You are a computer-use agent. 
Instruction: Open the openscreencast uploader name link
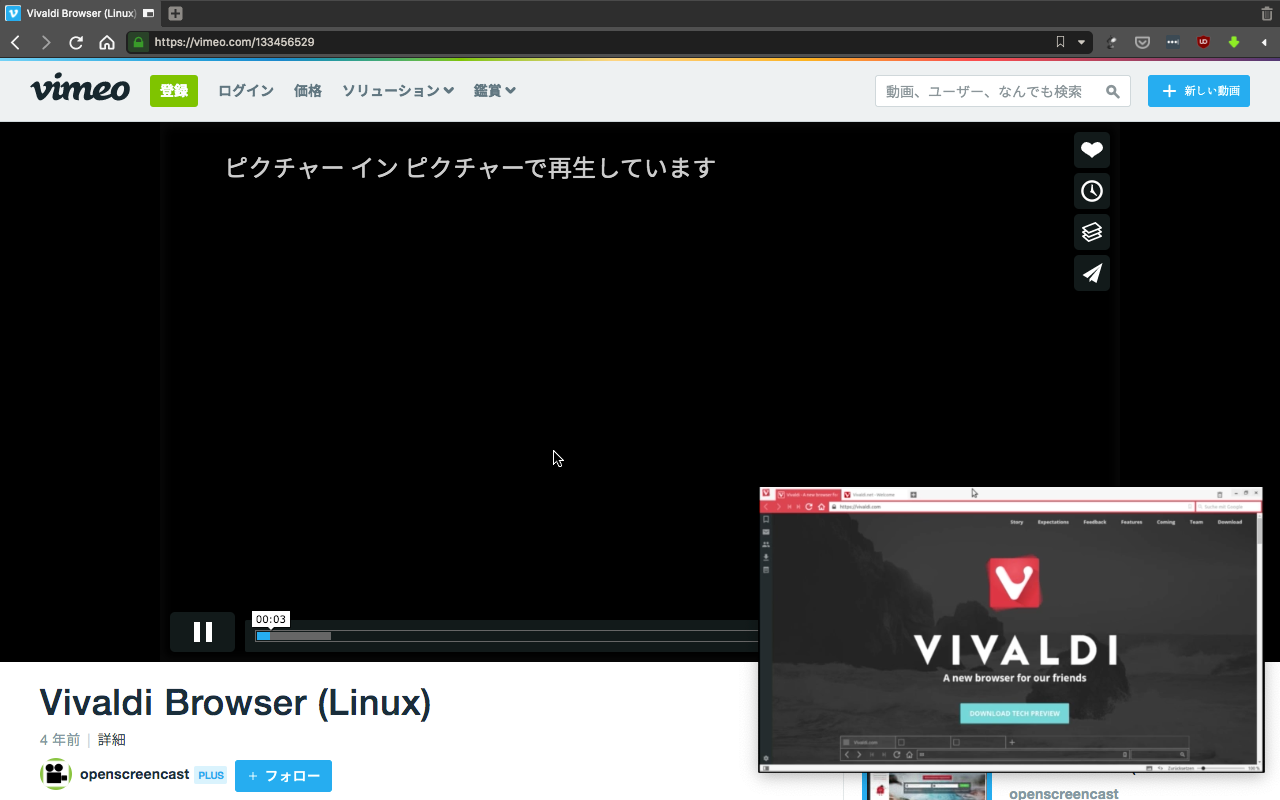pos(135,774)
